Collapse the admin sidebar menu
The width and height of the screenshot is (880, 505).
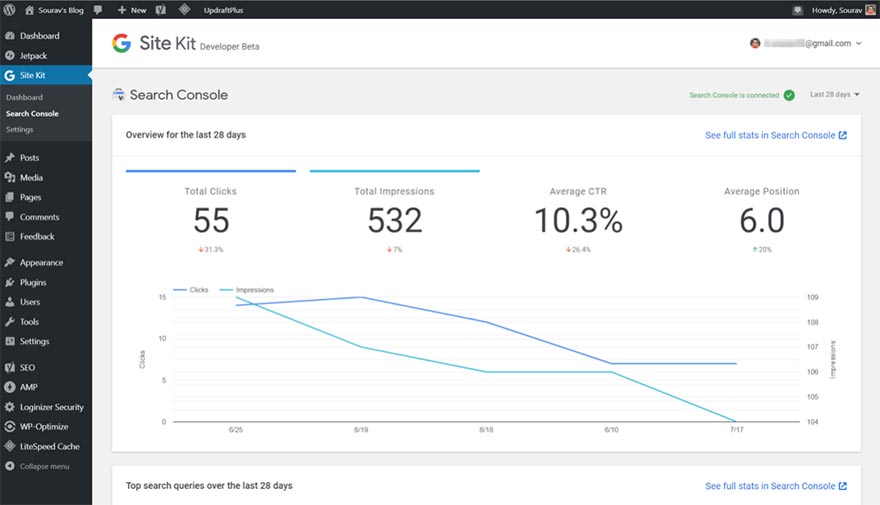[x=37, y=466]
